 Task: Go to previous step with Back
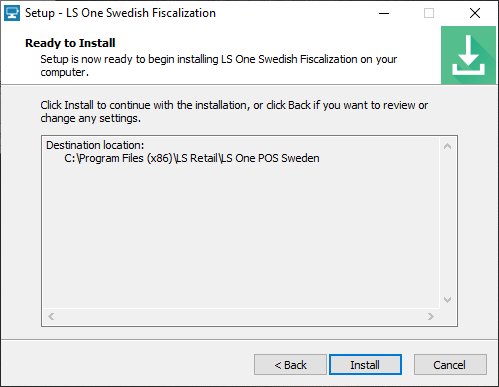point(290,365)
